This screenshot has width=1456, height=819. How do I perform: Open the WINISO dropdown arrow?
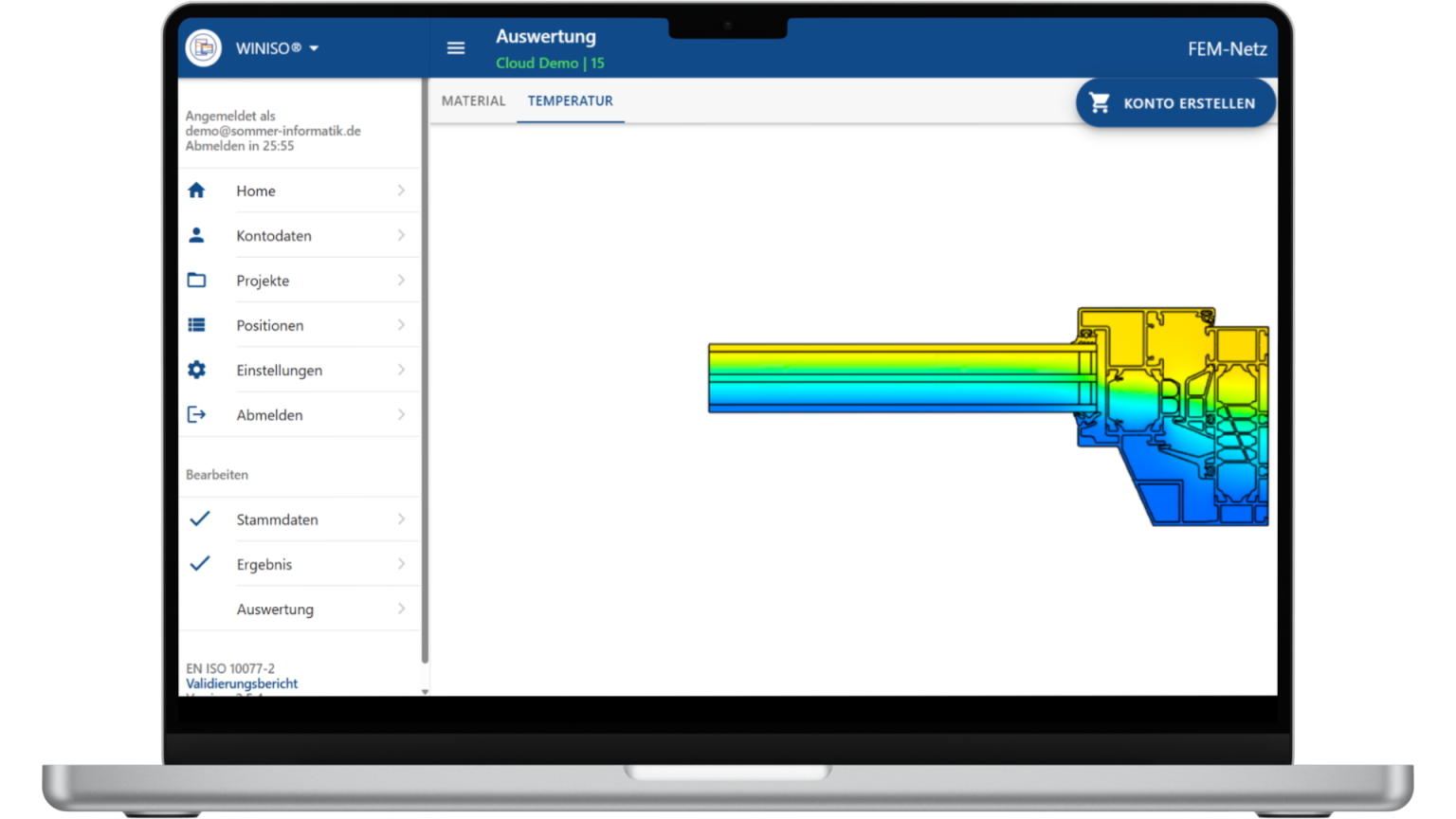click(314, 48)
